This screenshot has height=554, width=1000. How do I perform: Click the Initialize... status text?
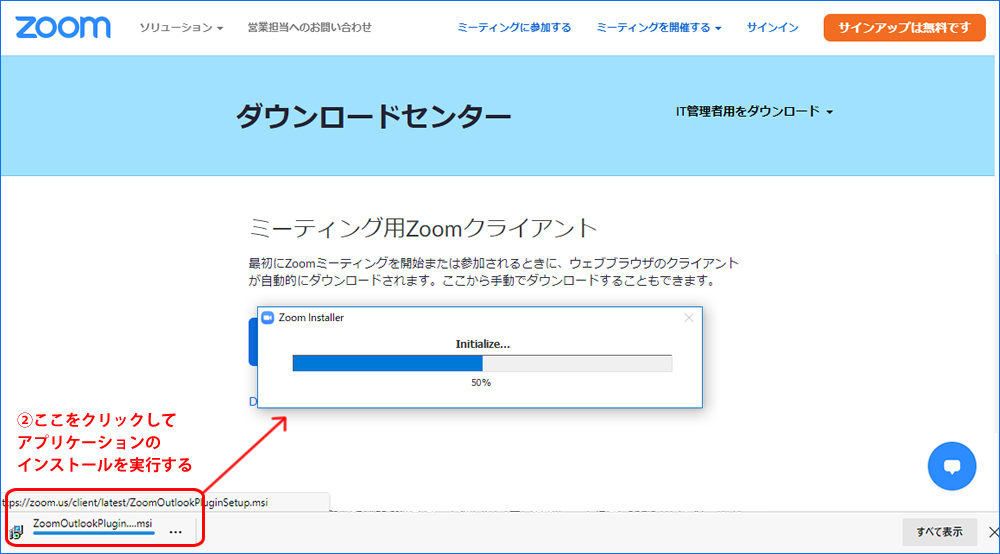[x=482, y=344]
